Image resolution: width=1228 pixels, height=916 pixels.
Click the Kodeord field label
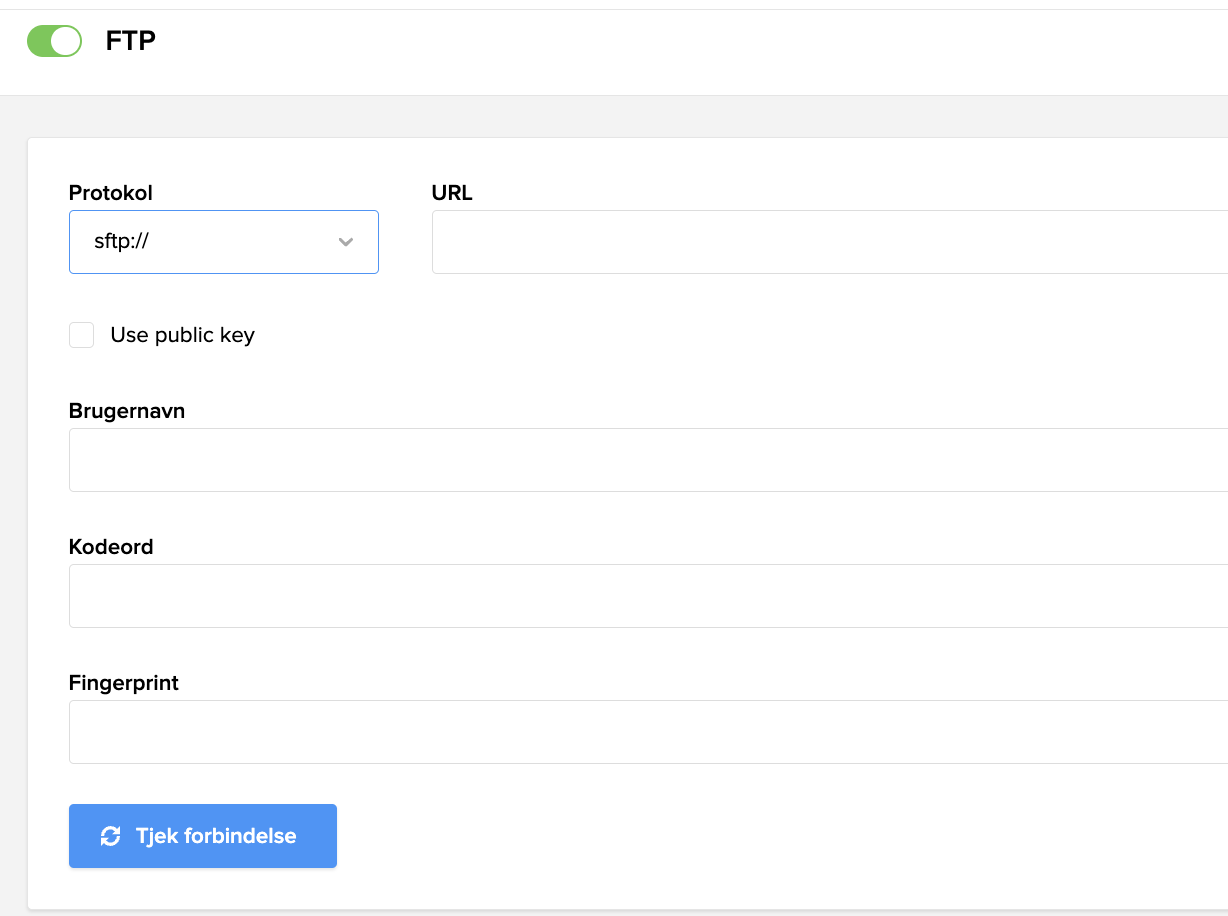tap(111, 547)
